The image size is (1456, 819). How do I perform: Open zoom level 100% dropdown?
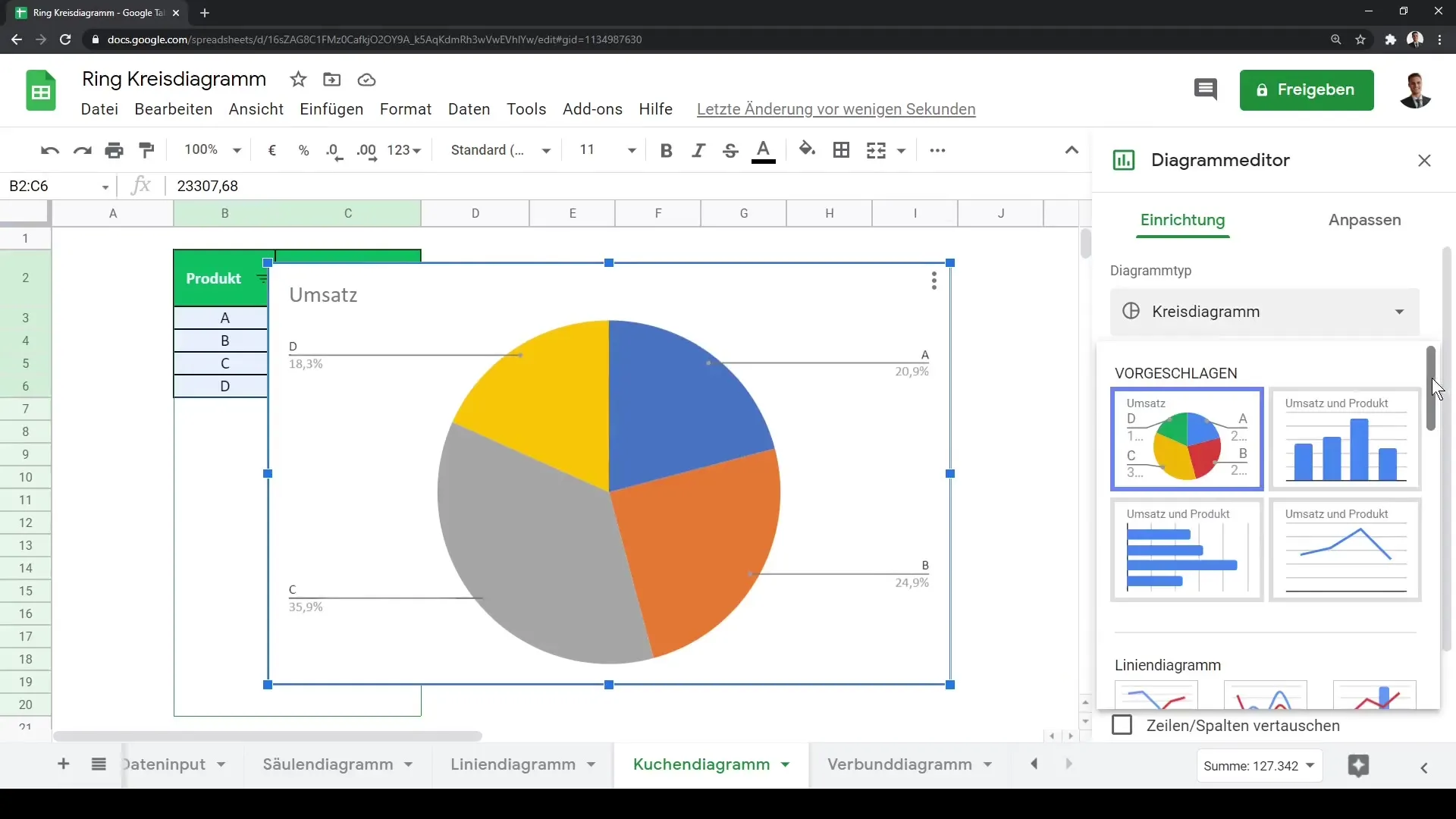click(x=212, y=150)
